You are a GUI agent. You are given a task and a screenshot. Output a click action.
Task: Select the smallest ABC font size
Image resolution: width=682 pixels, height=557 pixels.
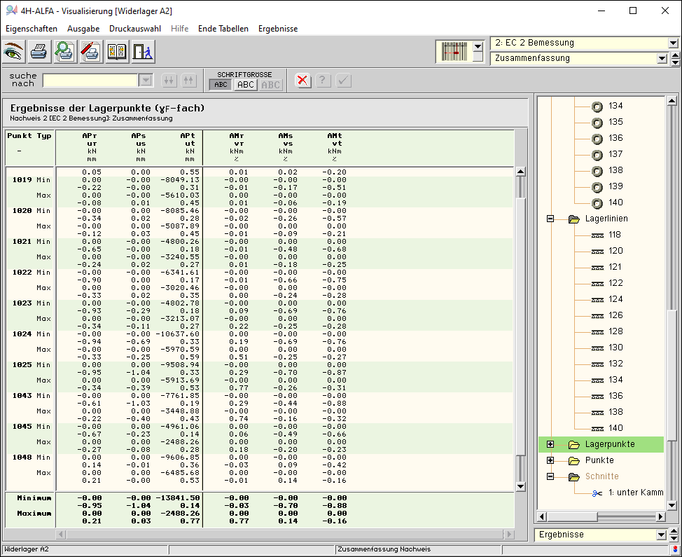click(219, 85)
